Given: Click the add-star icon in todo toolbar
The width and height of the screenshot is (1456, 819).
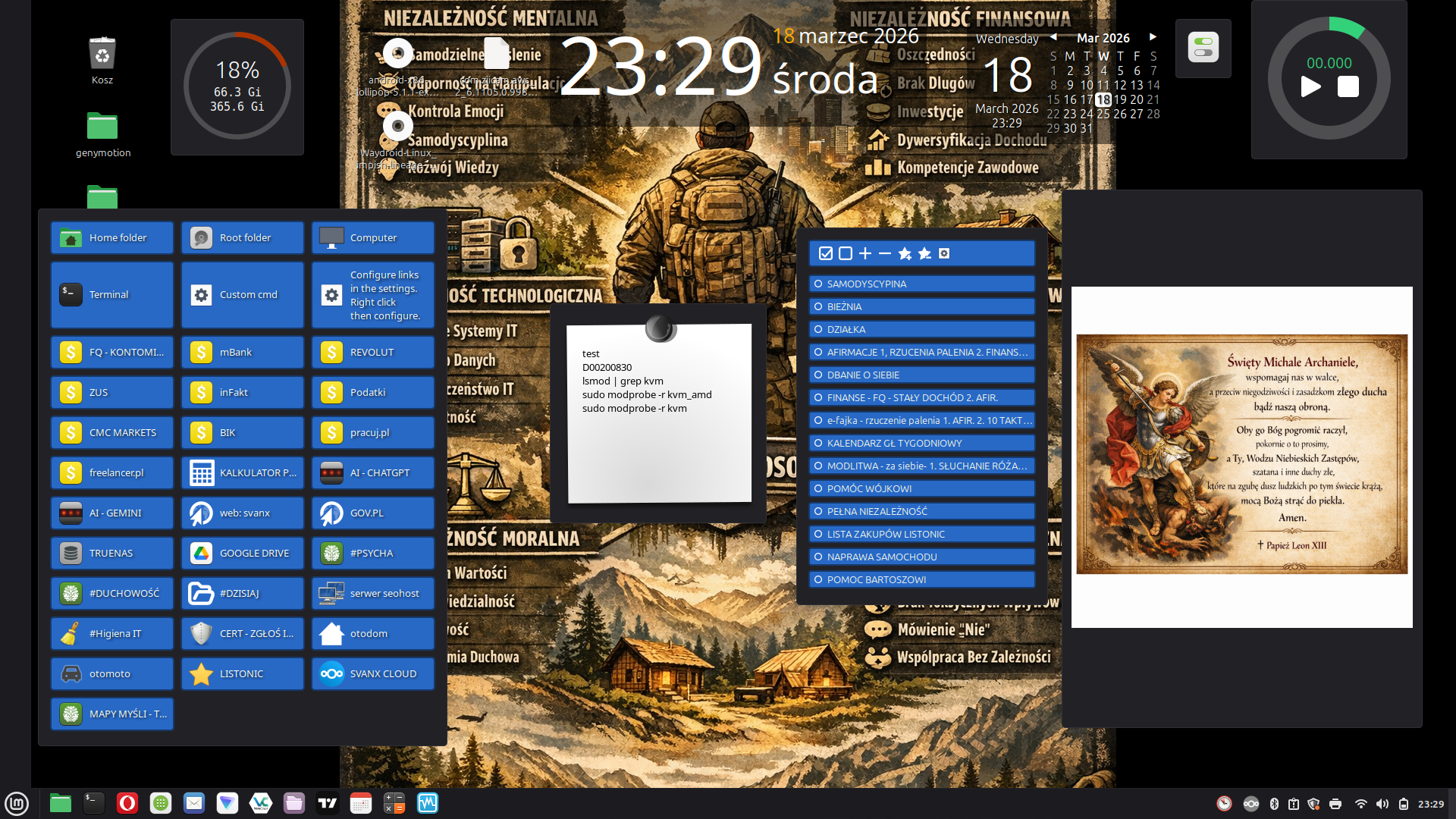Looking at the screenshot, I should [905, 253].
